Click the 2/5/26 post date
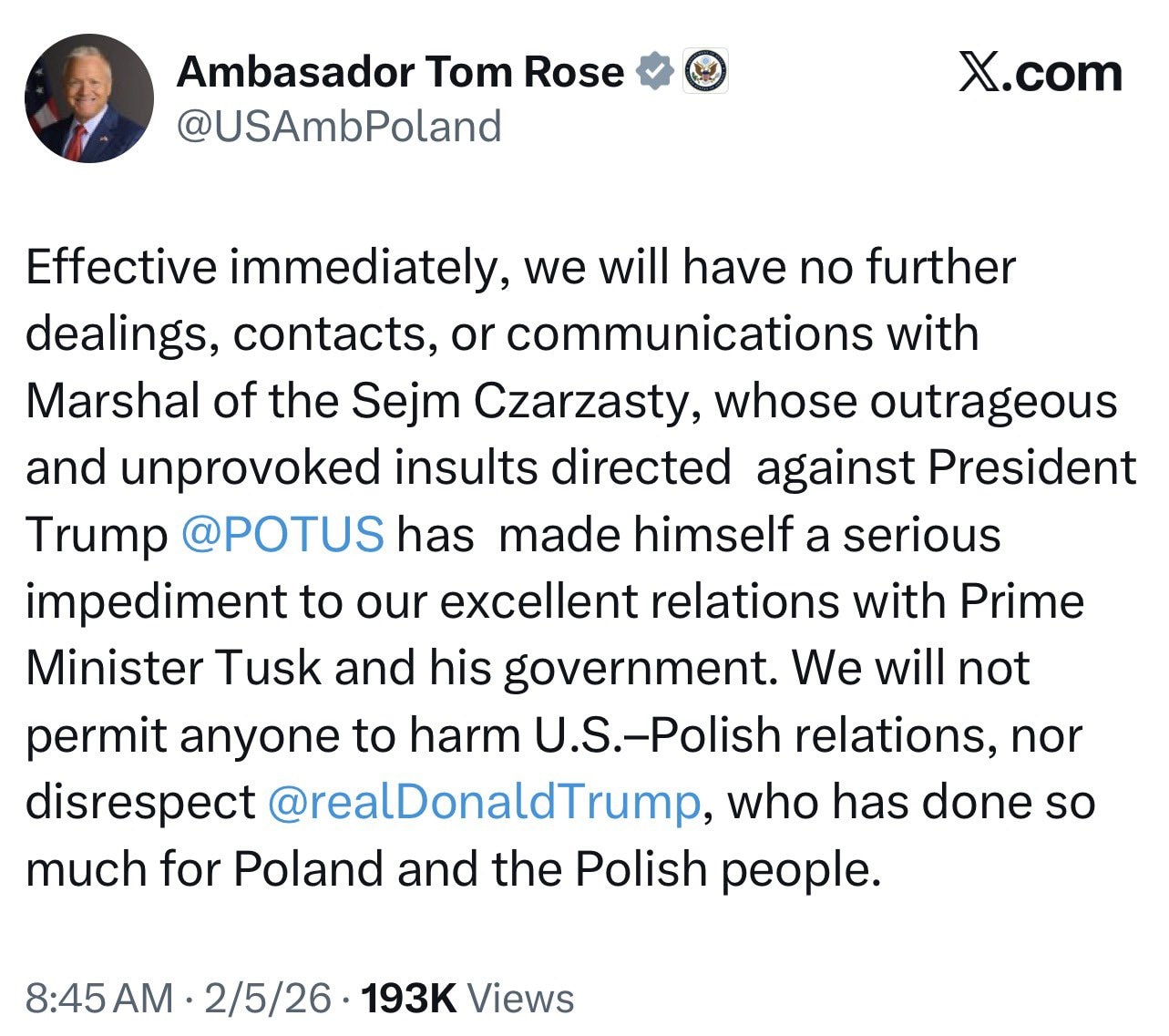 pos(268,999)
